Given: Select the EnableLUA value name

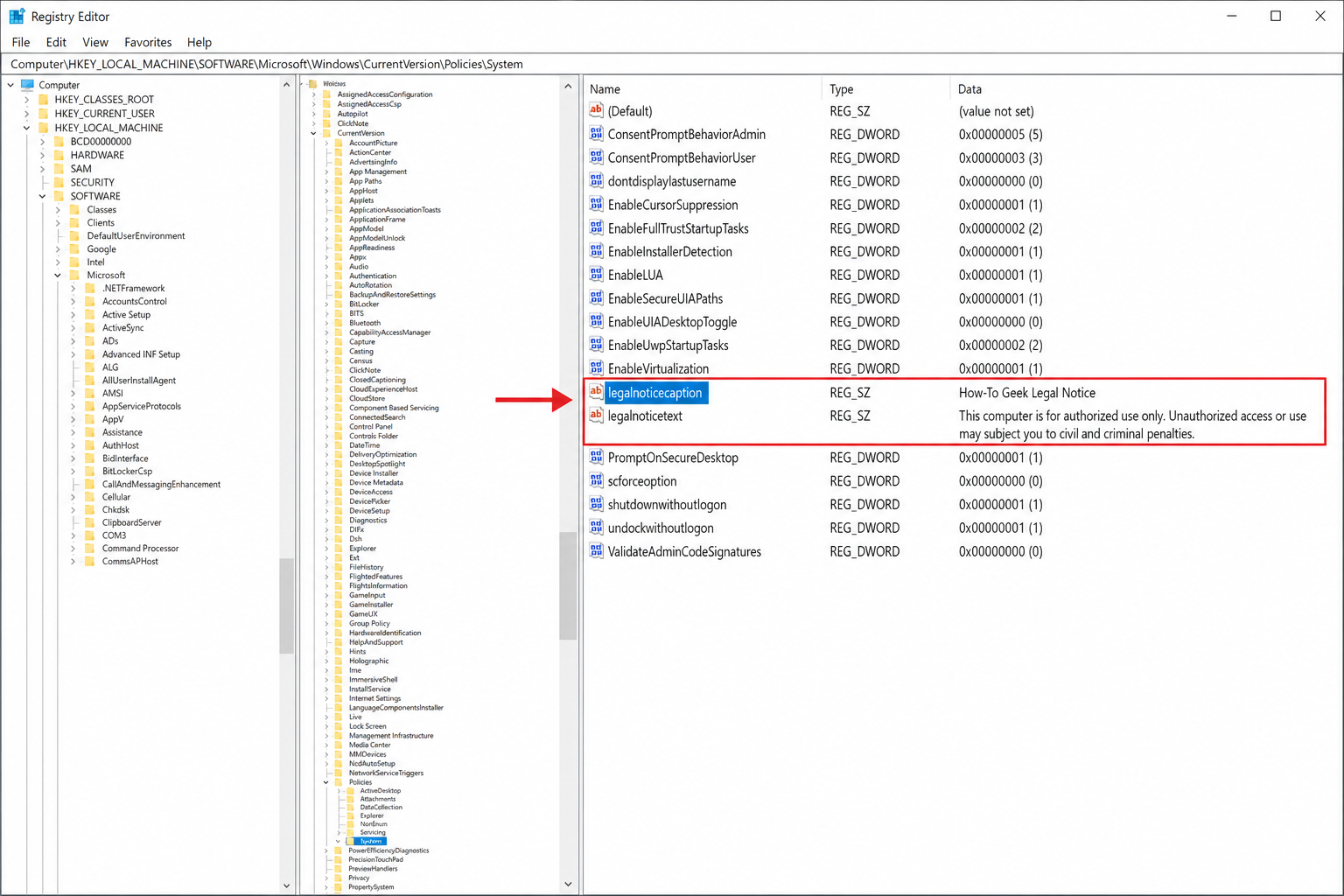Looking at the screenshot, I should pyautogui.click(x=635, y=275).
